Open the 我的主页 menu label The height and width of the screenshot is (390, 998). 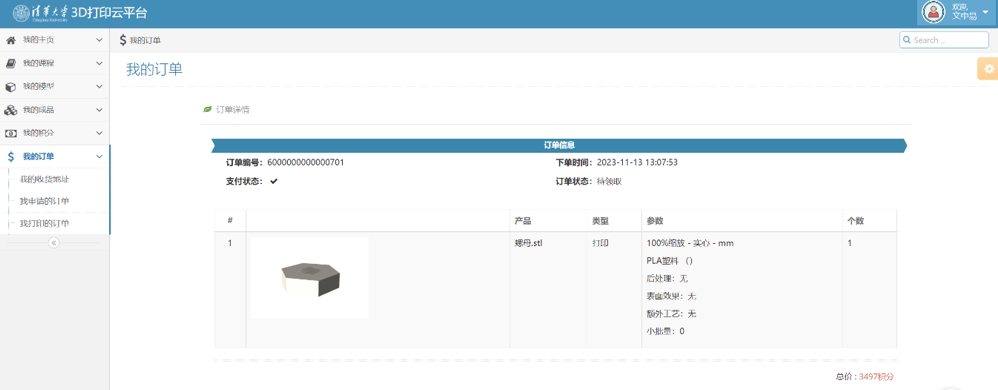(38, 40)
